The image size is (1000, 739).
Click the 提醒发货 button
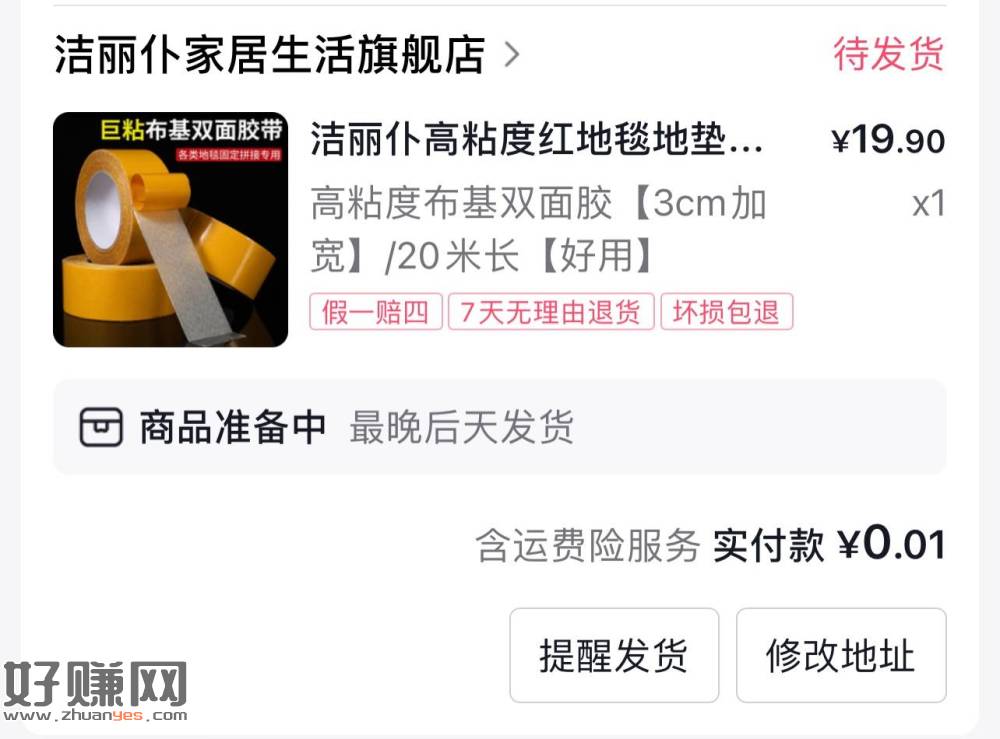click(614, 655)
